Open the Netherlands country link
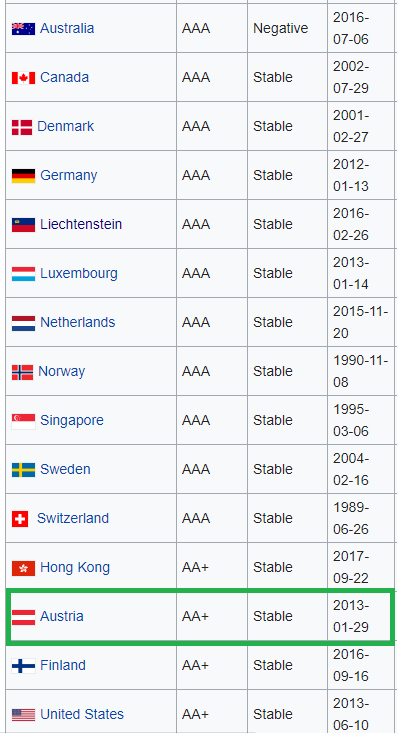The image size is (397, 733). 78,322
